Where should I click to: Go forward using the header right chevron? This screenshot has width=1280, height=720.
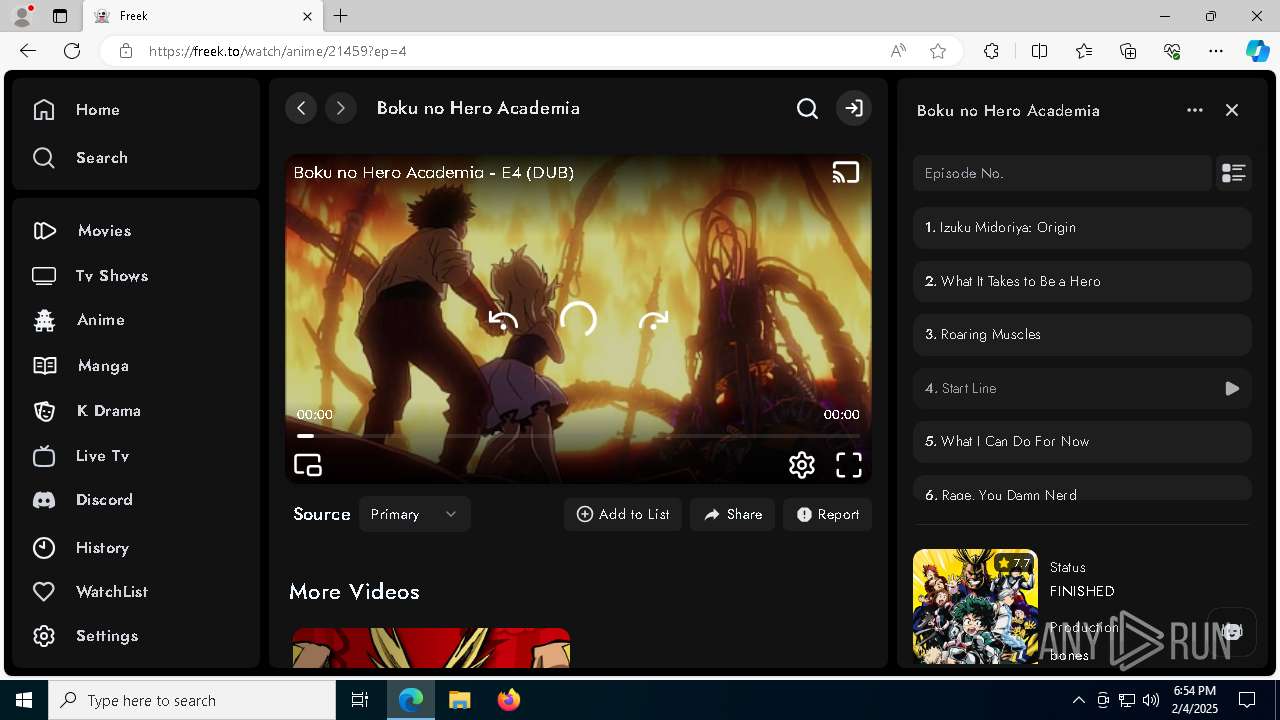[341, 108]
